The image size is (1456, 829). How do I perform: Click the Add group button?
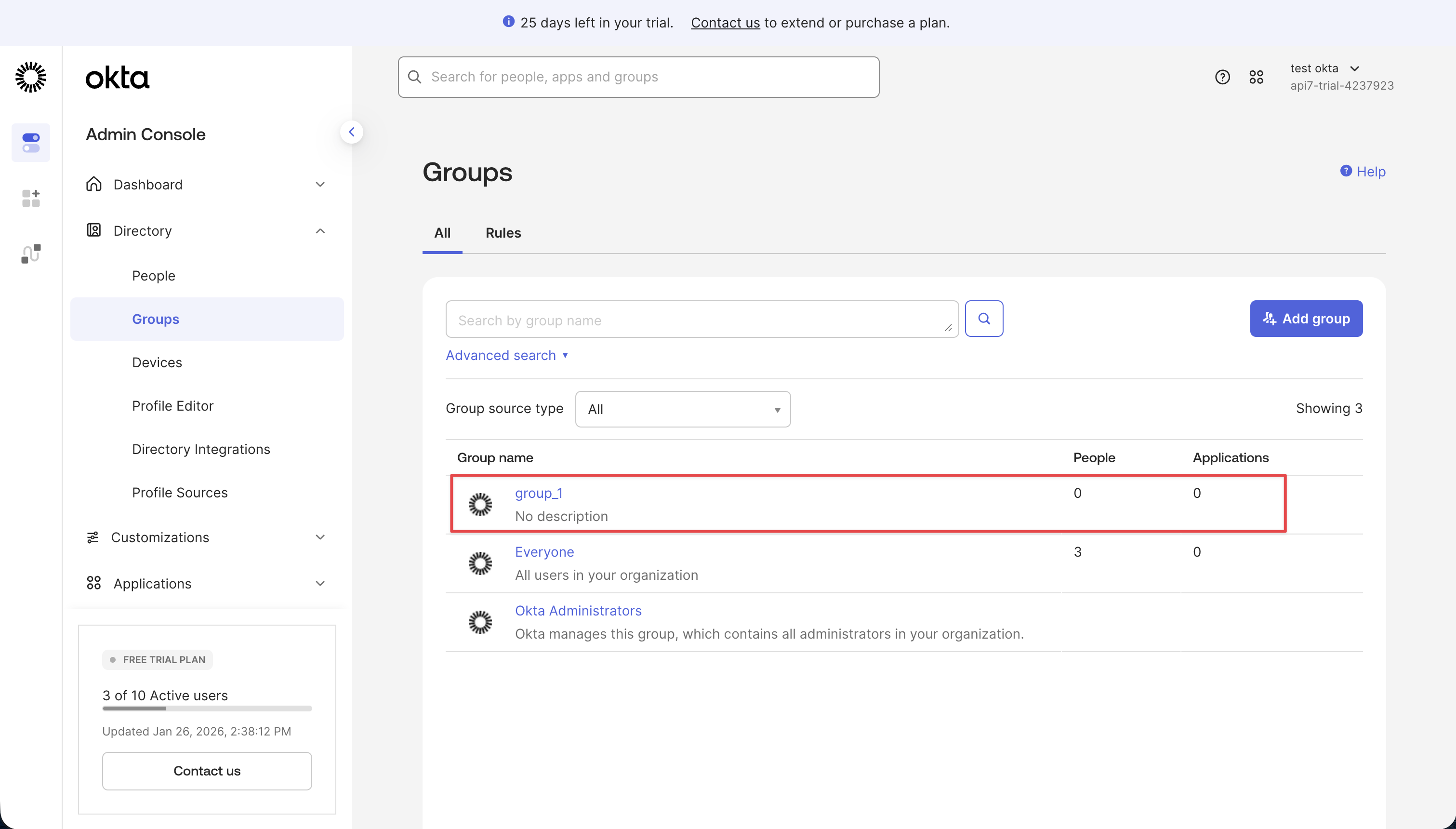[x=1306, y=318]
